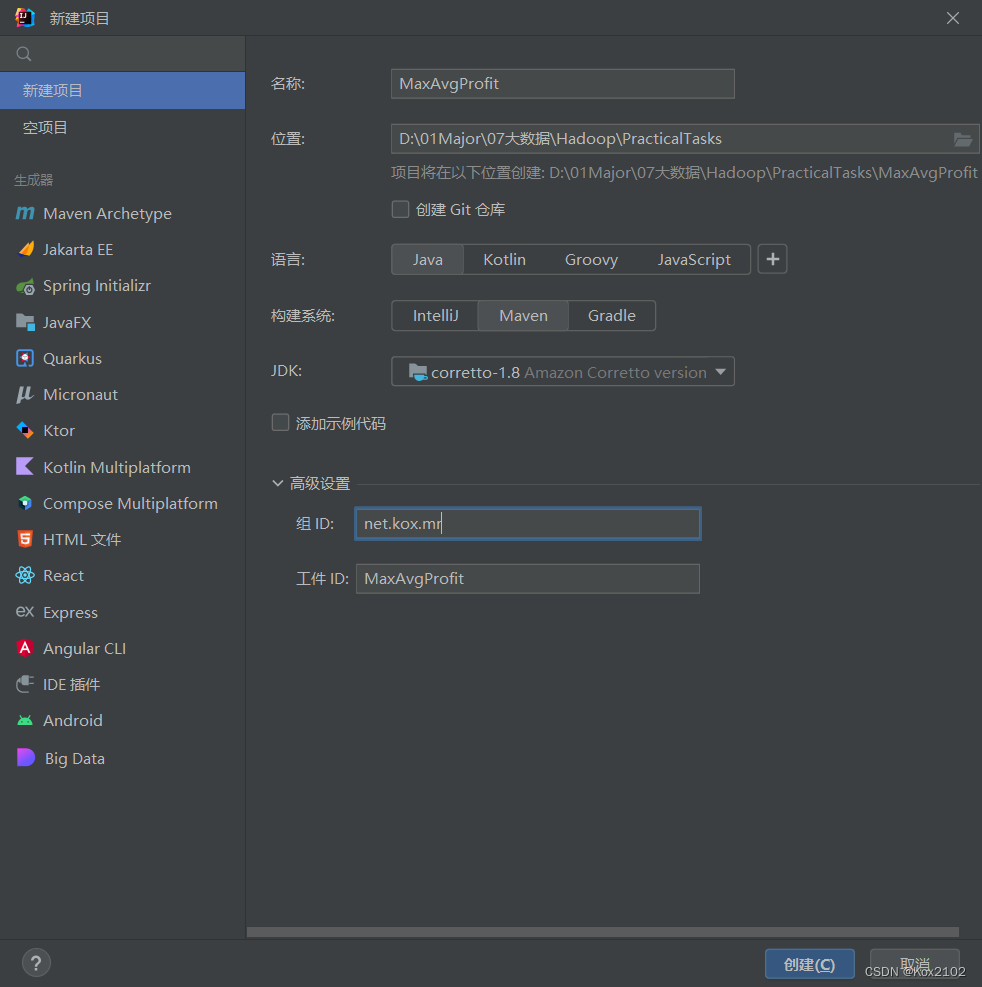
Task: Click the Spring Initializr leaf icon
Action: (25, 286)
